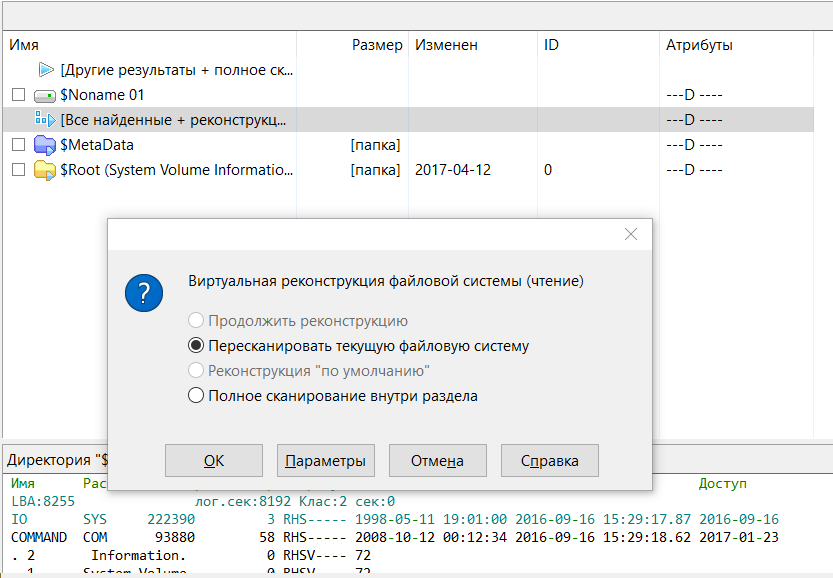Select "Полное сканирование внутри раздела" option
The height and width of the screenshot is (578, 833).
tap(196, 395)
